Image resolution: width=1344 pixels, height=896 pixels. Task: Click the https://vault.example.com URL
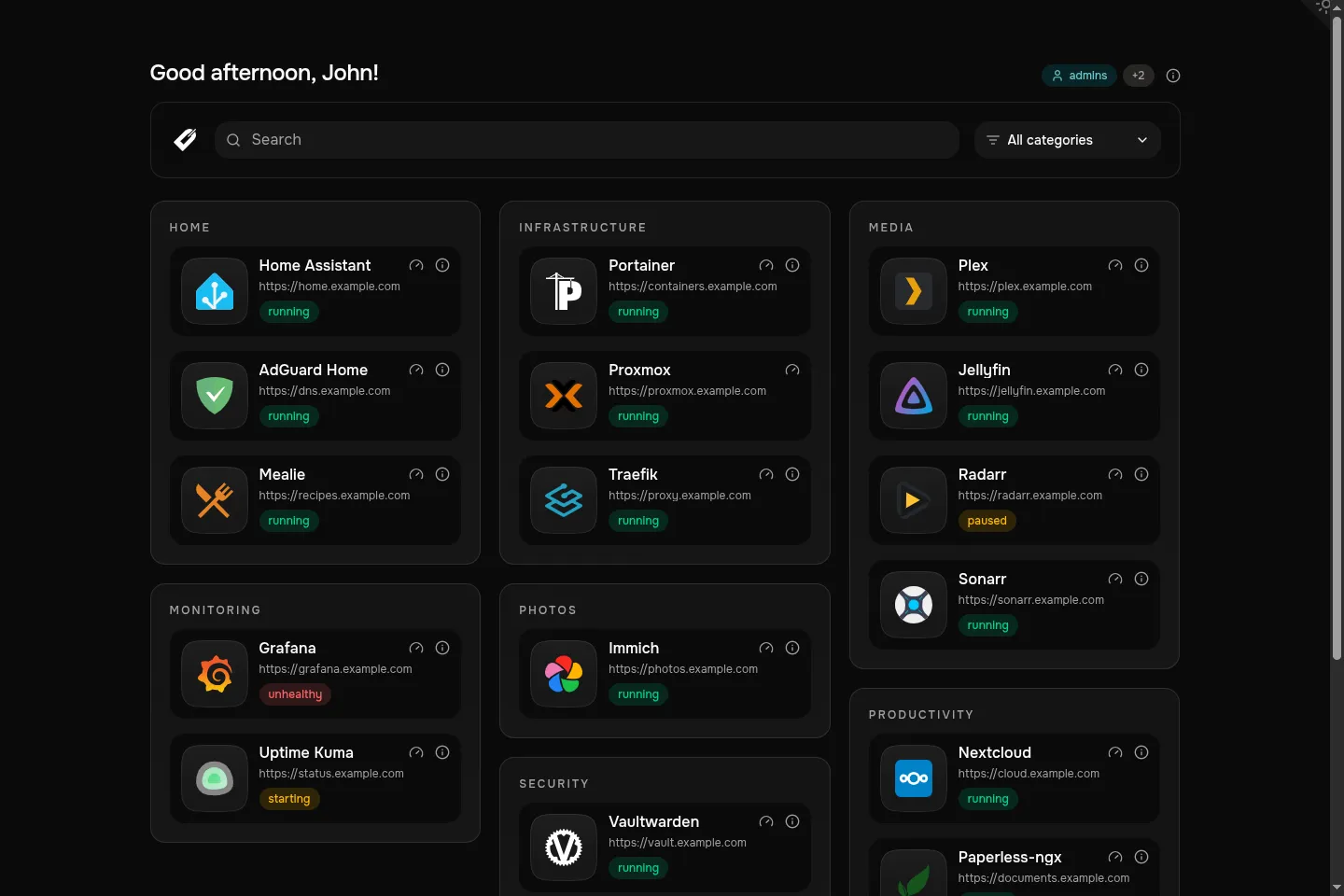pyautogui.click(x=678, y=843)
